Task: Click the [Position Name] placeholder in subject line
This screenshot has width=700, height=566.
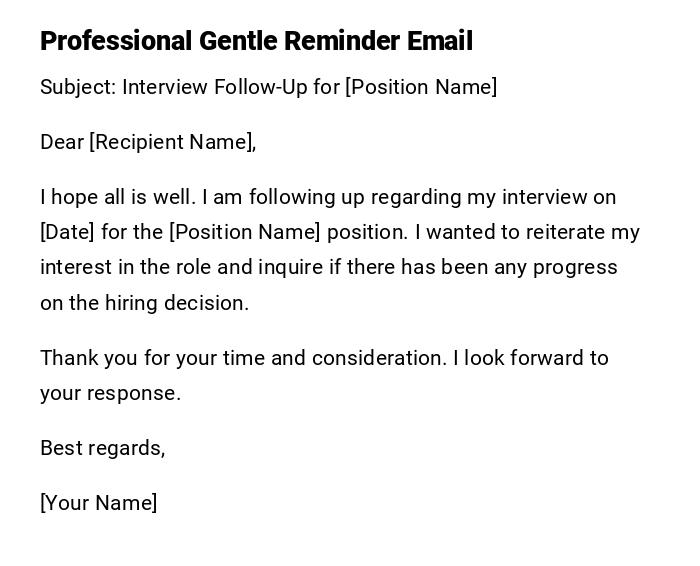Action: click(421, 87)
